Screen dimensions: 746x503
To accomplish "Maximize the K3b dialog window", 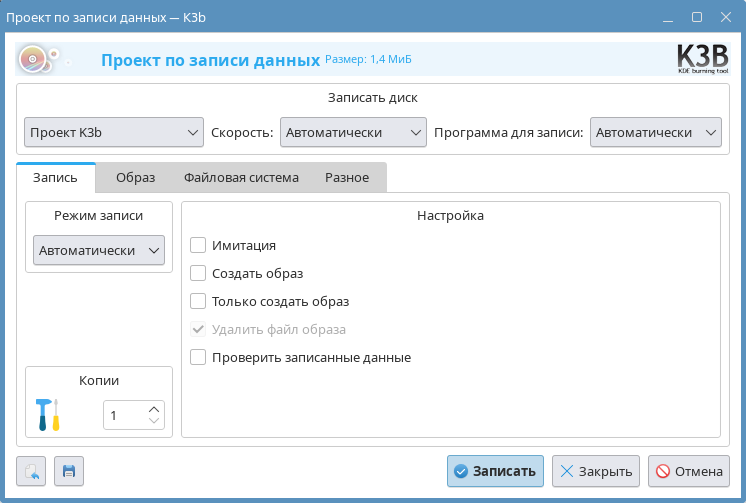I will pyautogui.click(x=697, y=17).
